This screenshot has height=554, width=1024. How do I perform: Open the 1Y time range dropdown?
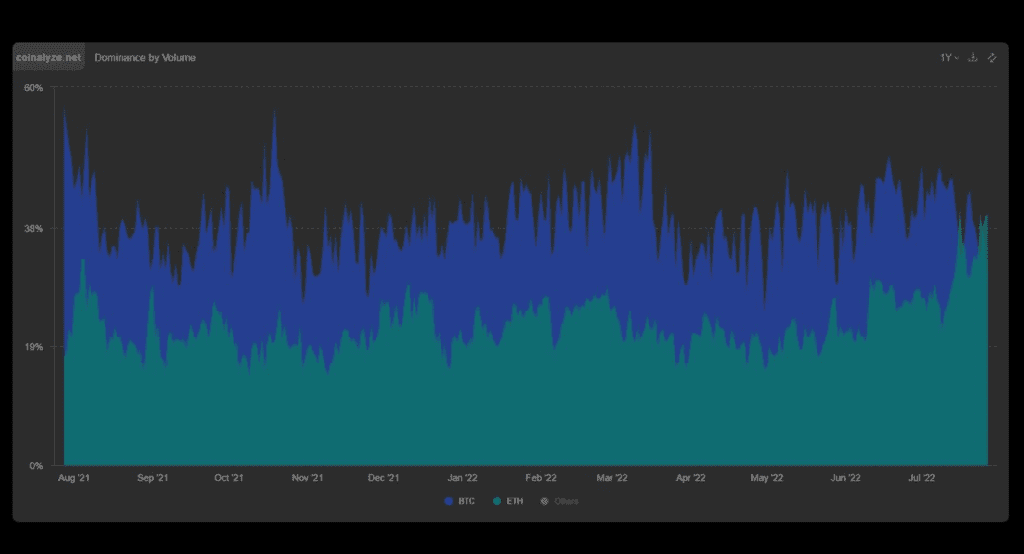tap(948, 58)
